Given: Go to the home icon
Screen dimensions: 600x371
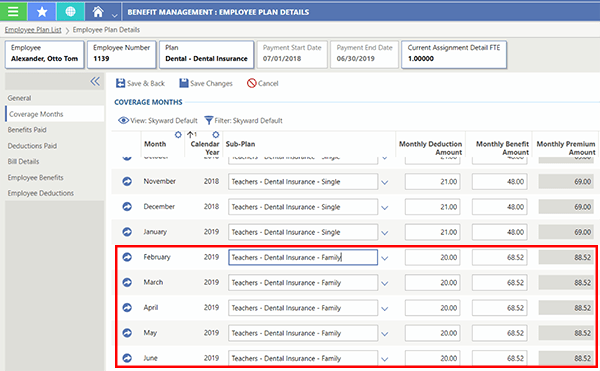Looking at the screenshot, I should coord(98,12).
